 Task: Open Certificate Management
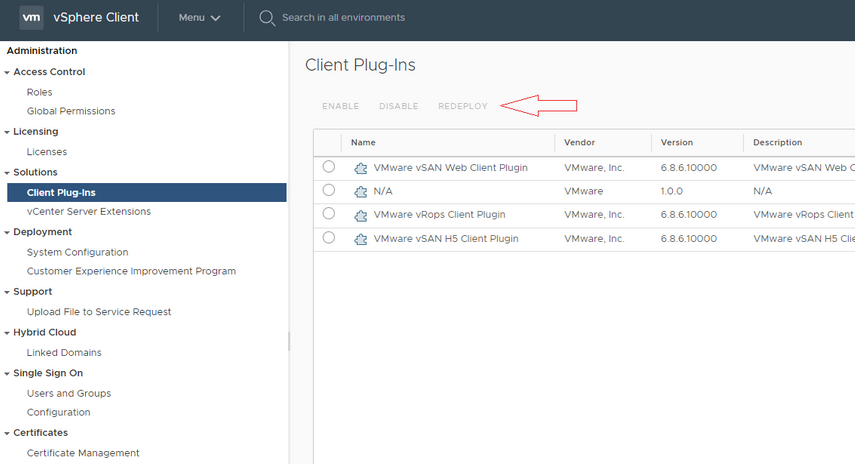83,453
